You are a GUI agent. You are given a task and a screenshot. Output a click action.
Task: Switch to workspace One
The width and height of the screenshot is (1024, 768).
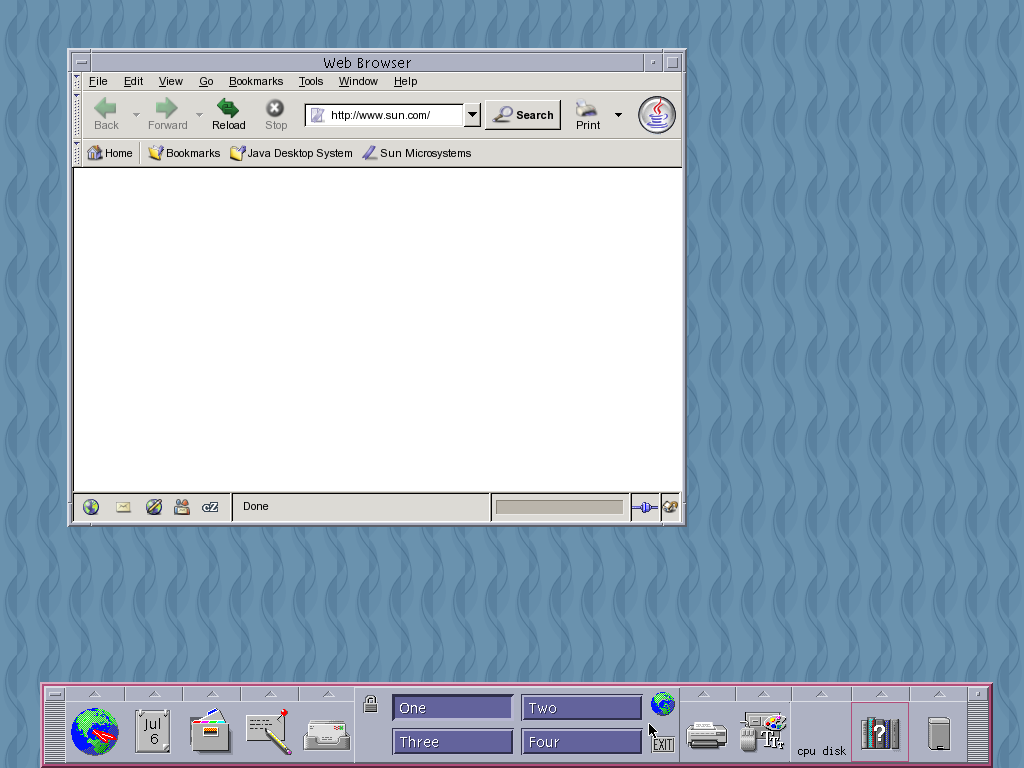point(452,708)
